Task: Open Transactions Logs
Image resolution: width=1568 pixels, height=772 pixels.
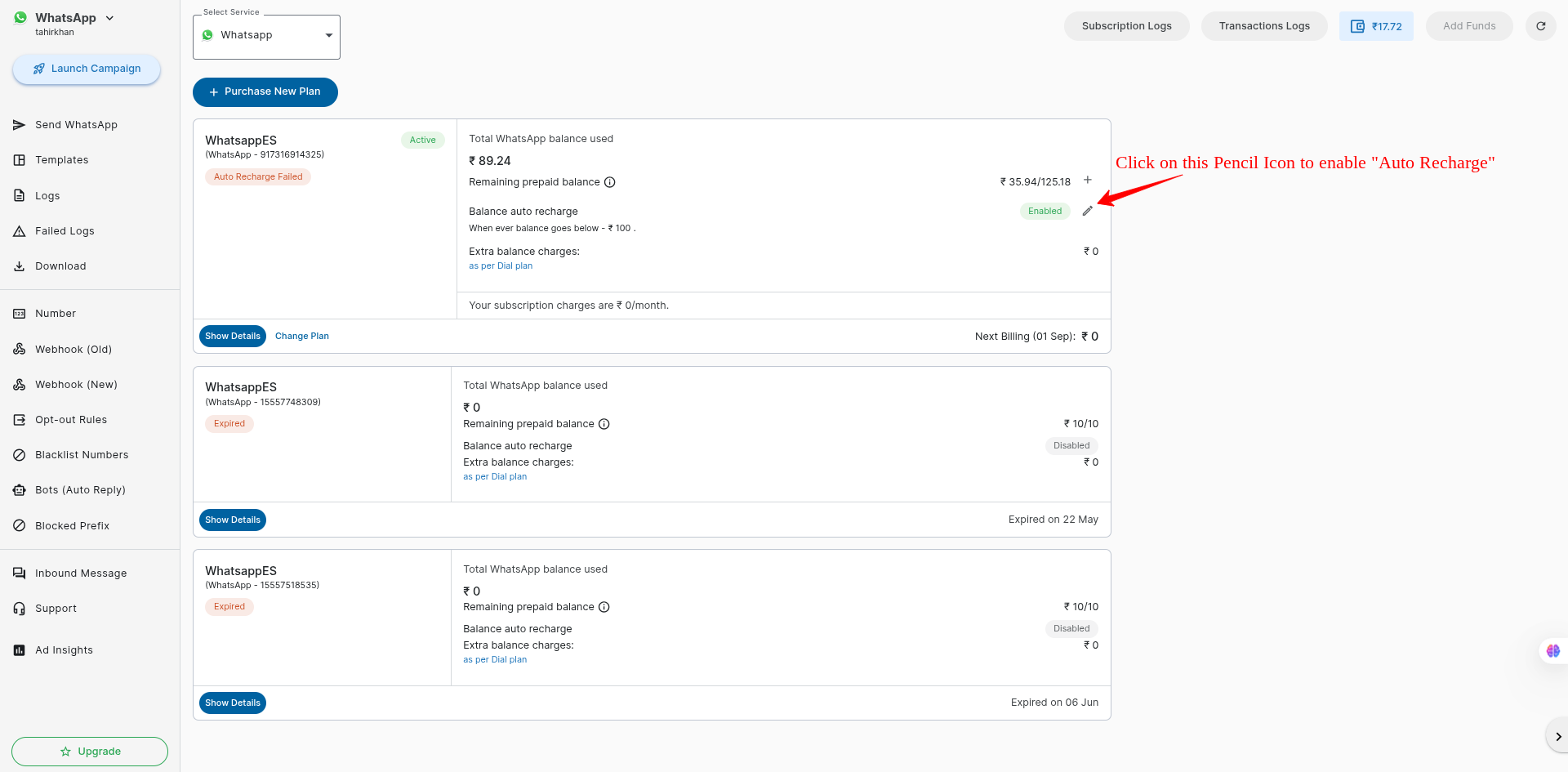Action: pyautogui.click(x=1264, y=26)
